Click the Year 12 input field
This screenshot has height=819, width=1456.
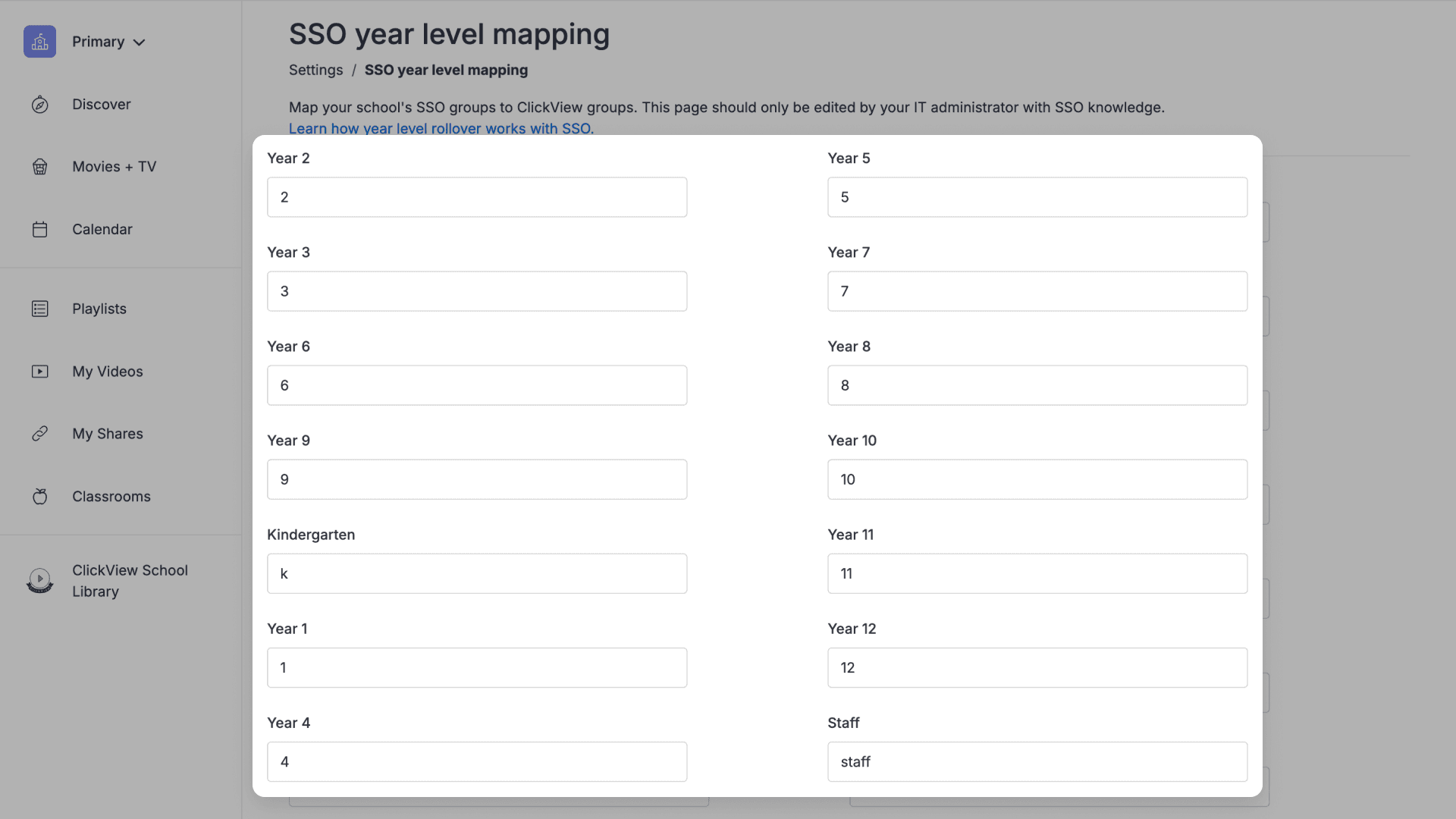pyautogui.click(x=1037, y=667)
